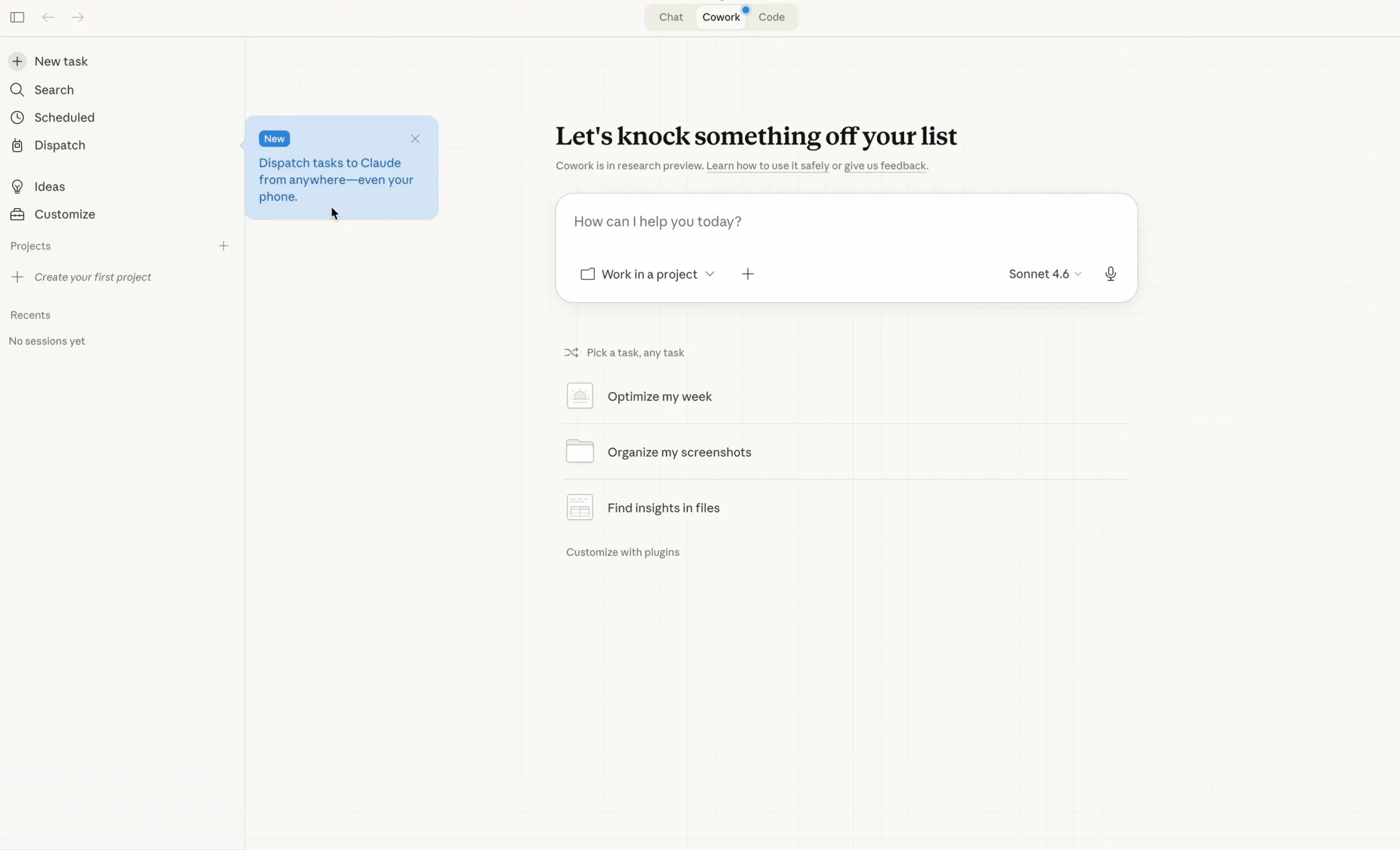Image resolution: width=1400 pixels, height=850 pixels.
Task: Dismiss the Dispatch tooltip with X
Action: (x=415, y=138)
